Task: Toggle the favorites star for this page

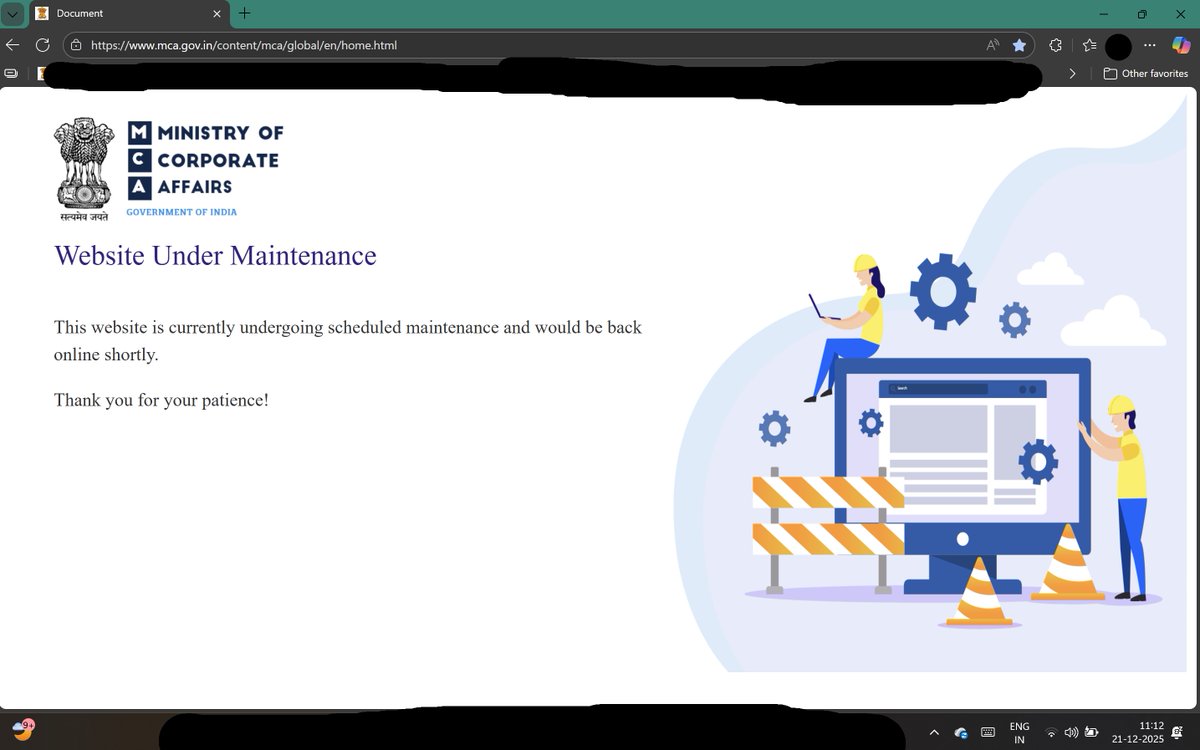Action: coord(1019,45)
